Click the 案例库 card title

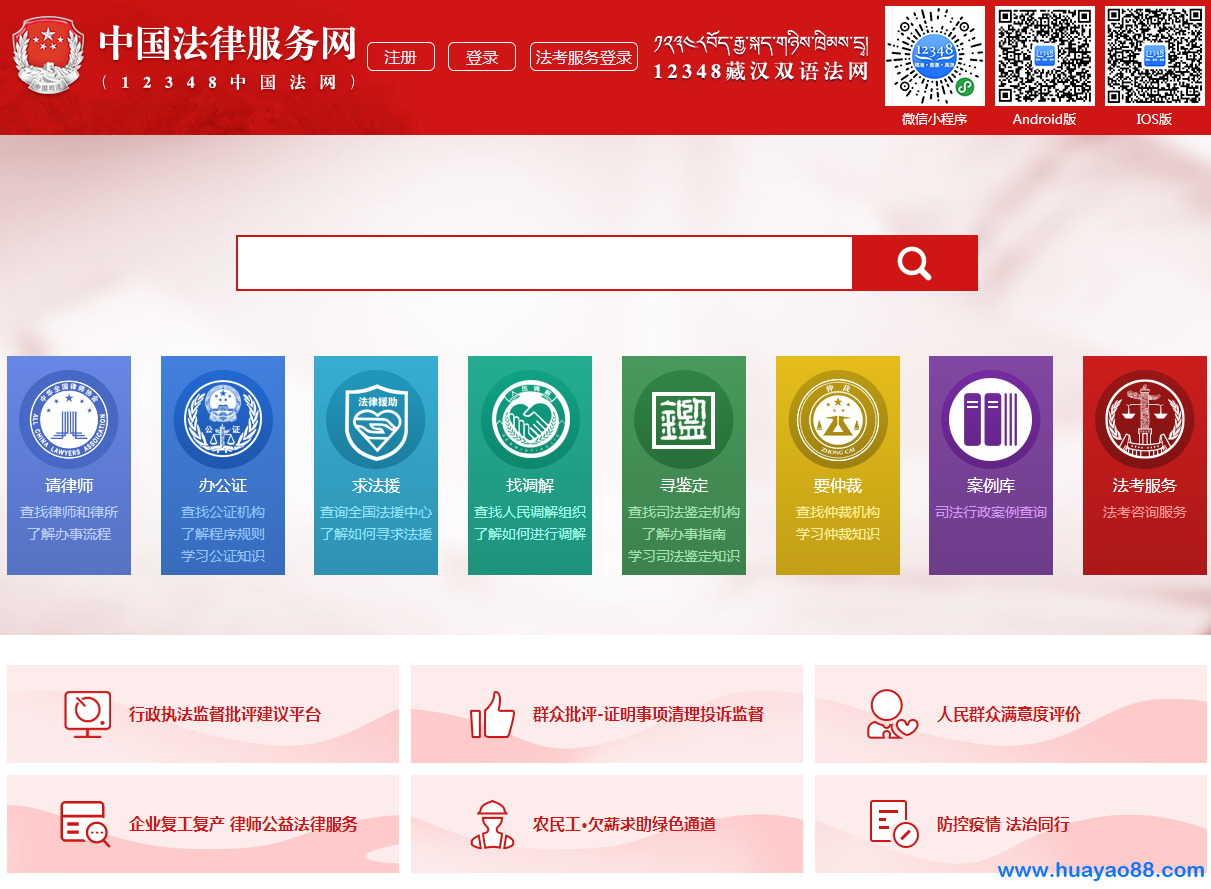pyautogui.click(x=991, y=486)
